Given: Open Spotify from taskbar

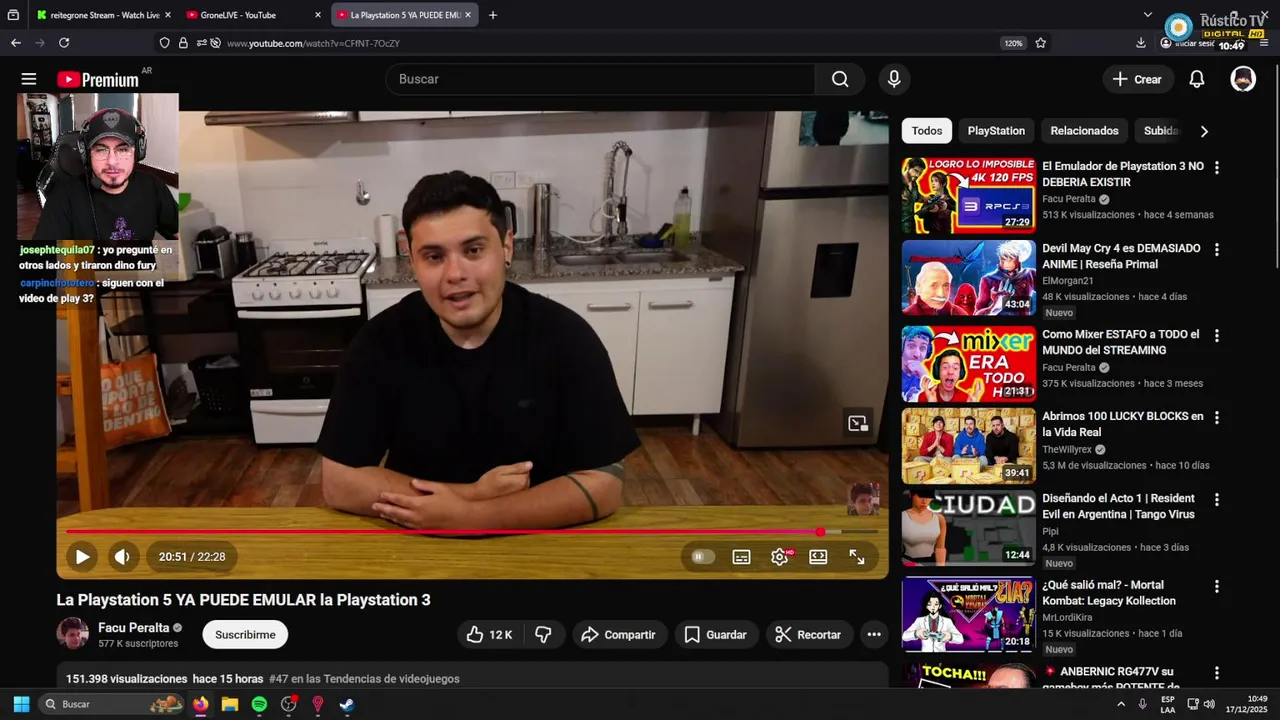Looking at the screenshot, I should [x=259, y=704].
